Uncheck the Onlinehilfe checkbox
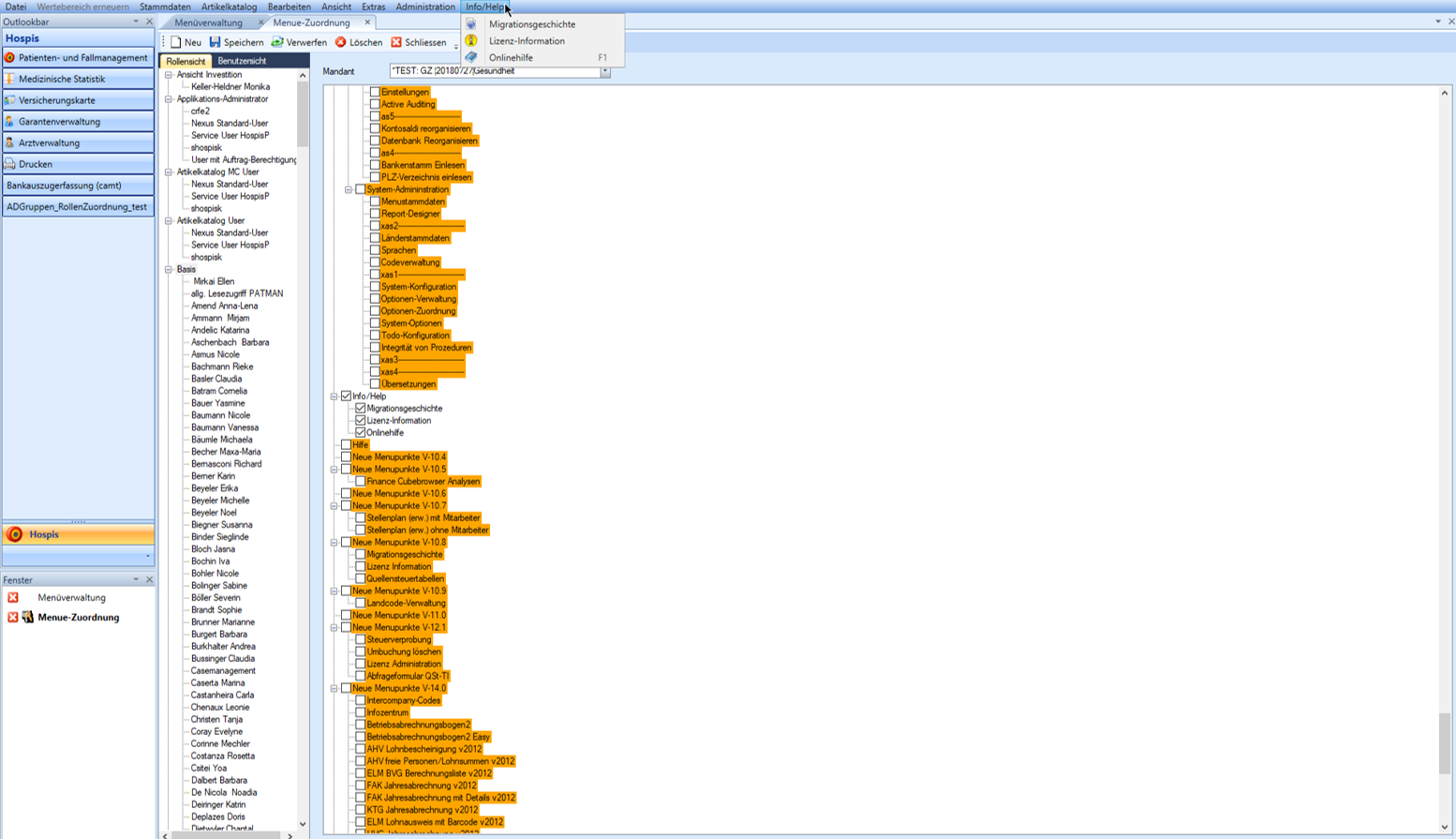1456x839 pixels. [361, 433]
